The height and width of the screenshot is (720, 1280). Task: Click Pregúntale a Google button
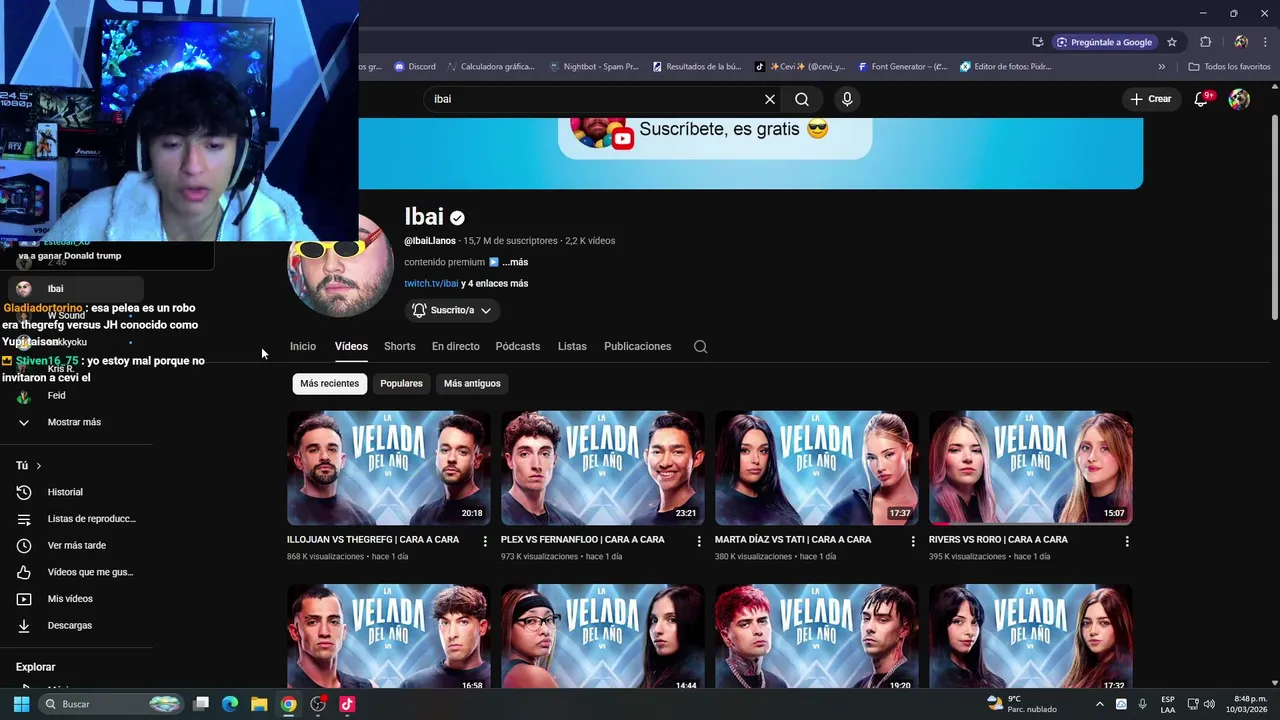(x=1107, y=42)
